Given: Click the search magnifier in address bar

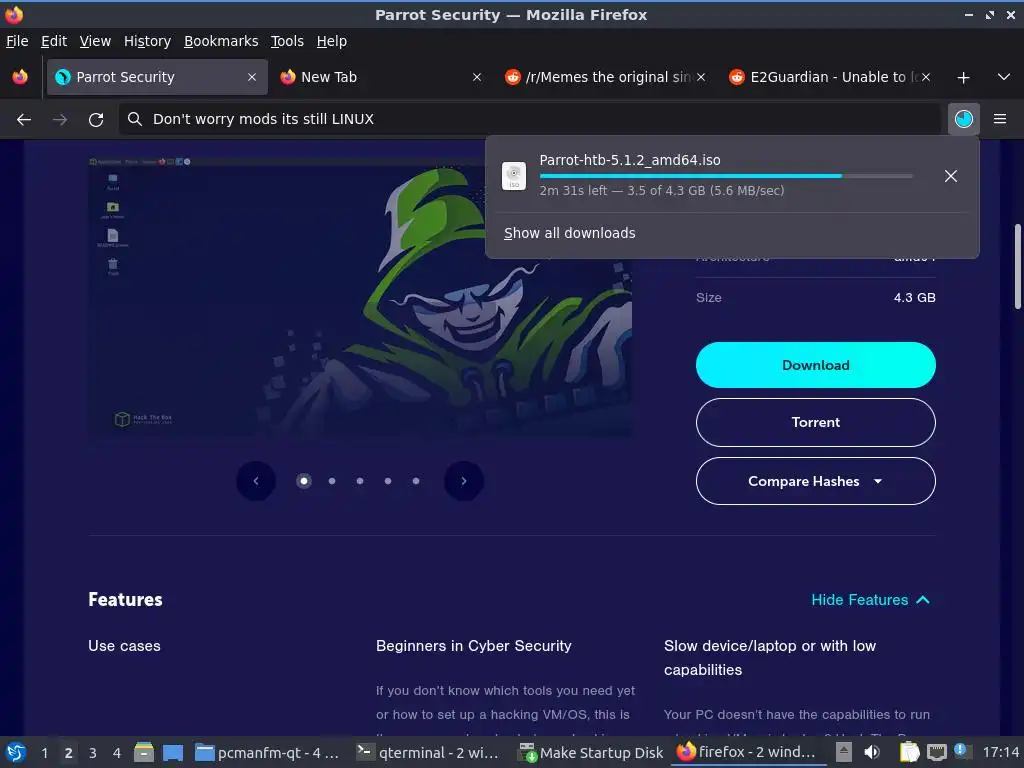Looking at the screenshot, I should pos(135,119).
